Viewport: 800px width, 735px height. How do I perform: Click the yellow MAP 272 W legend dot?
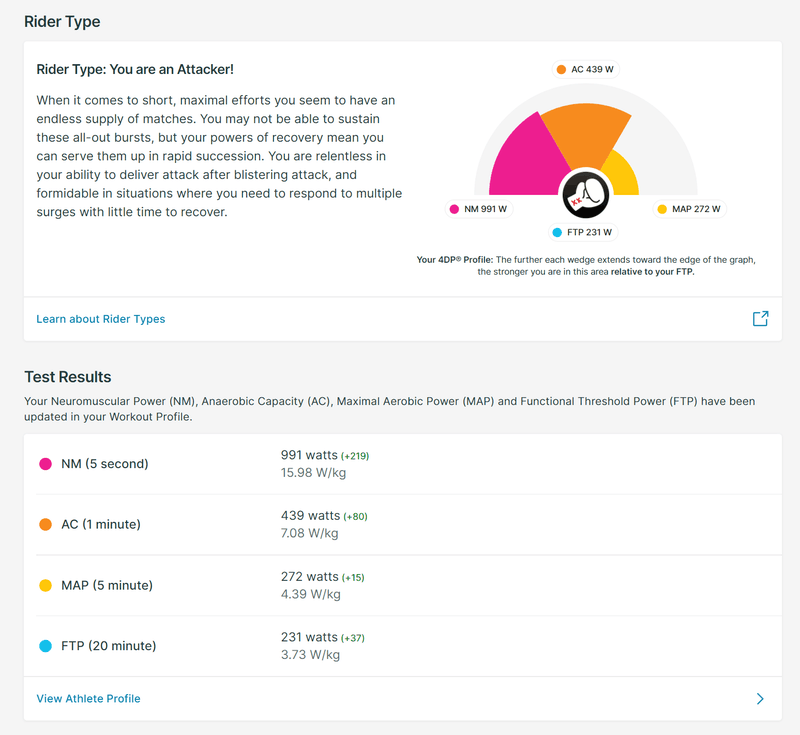coord(662,209)
